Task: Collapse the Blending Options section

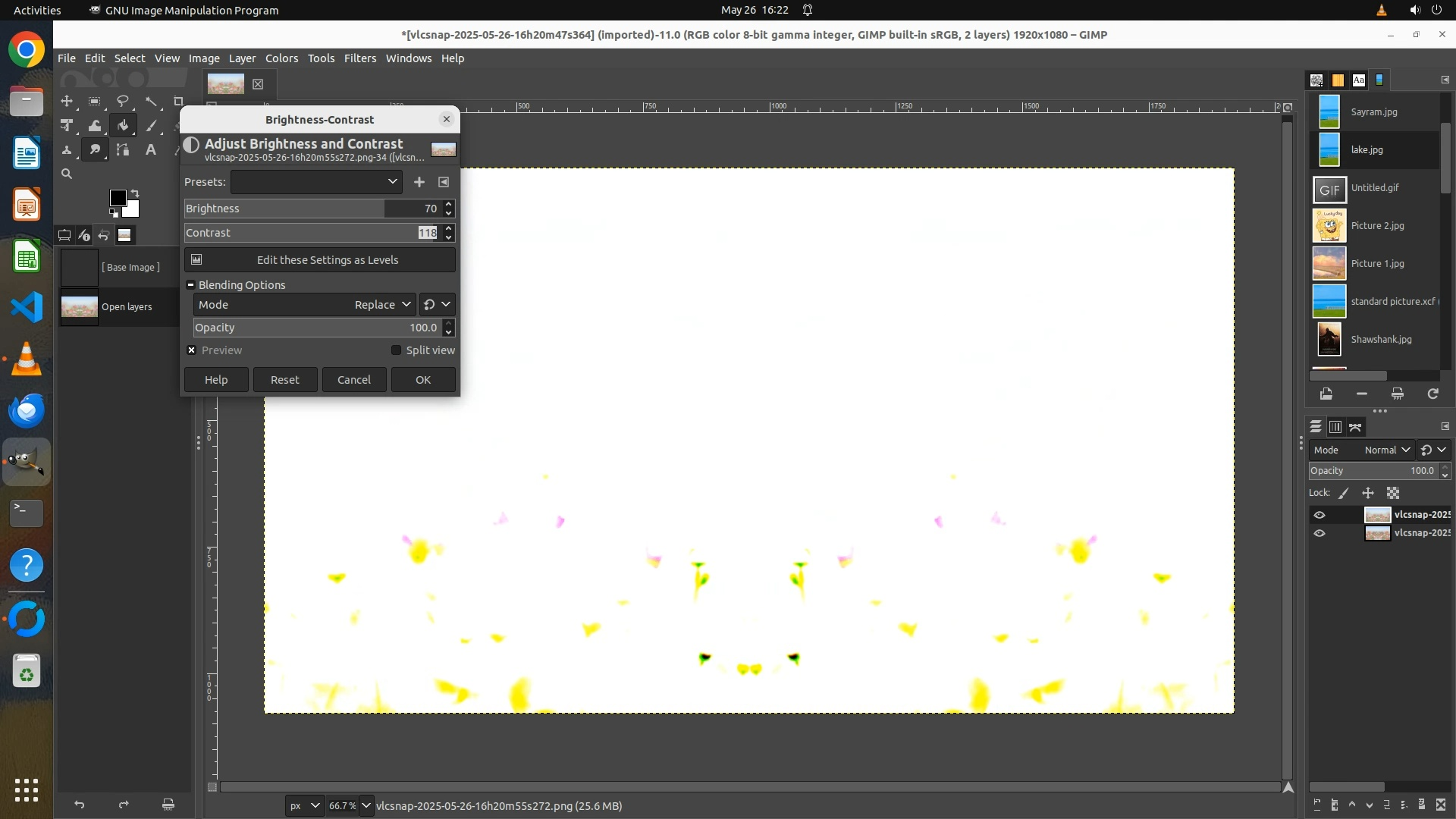Action: coord(191,285)
